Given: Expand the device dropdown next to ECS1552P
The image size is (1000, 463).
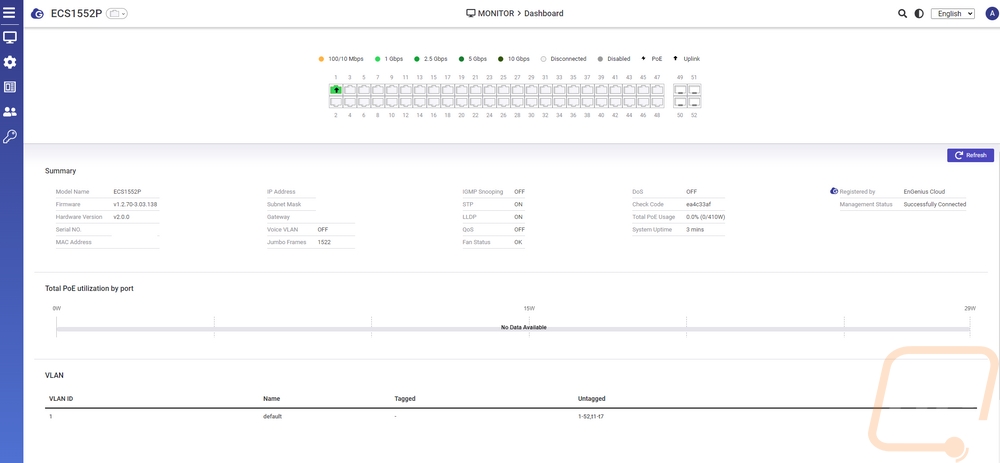Looking at the screenshot, I should pyautogui.click(x=118, y=14).
